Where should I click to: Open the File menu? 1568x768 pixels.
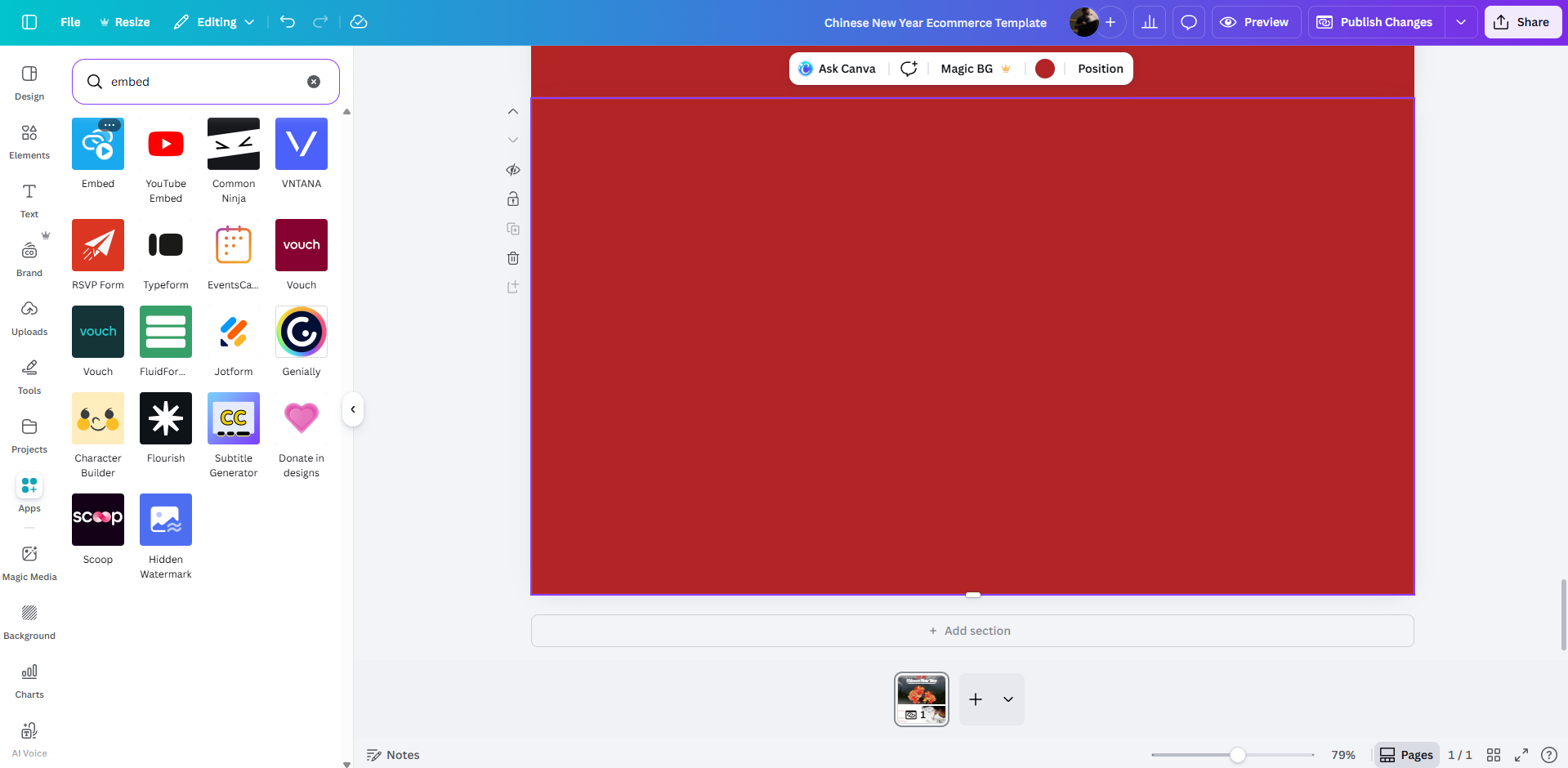pos(70,22)
